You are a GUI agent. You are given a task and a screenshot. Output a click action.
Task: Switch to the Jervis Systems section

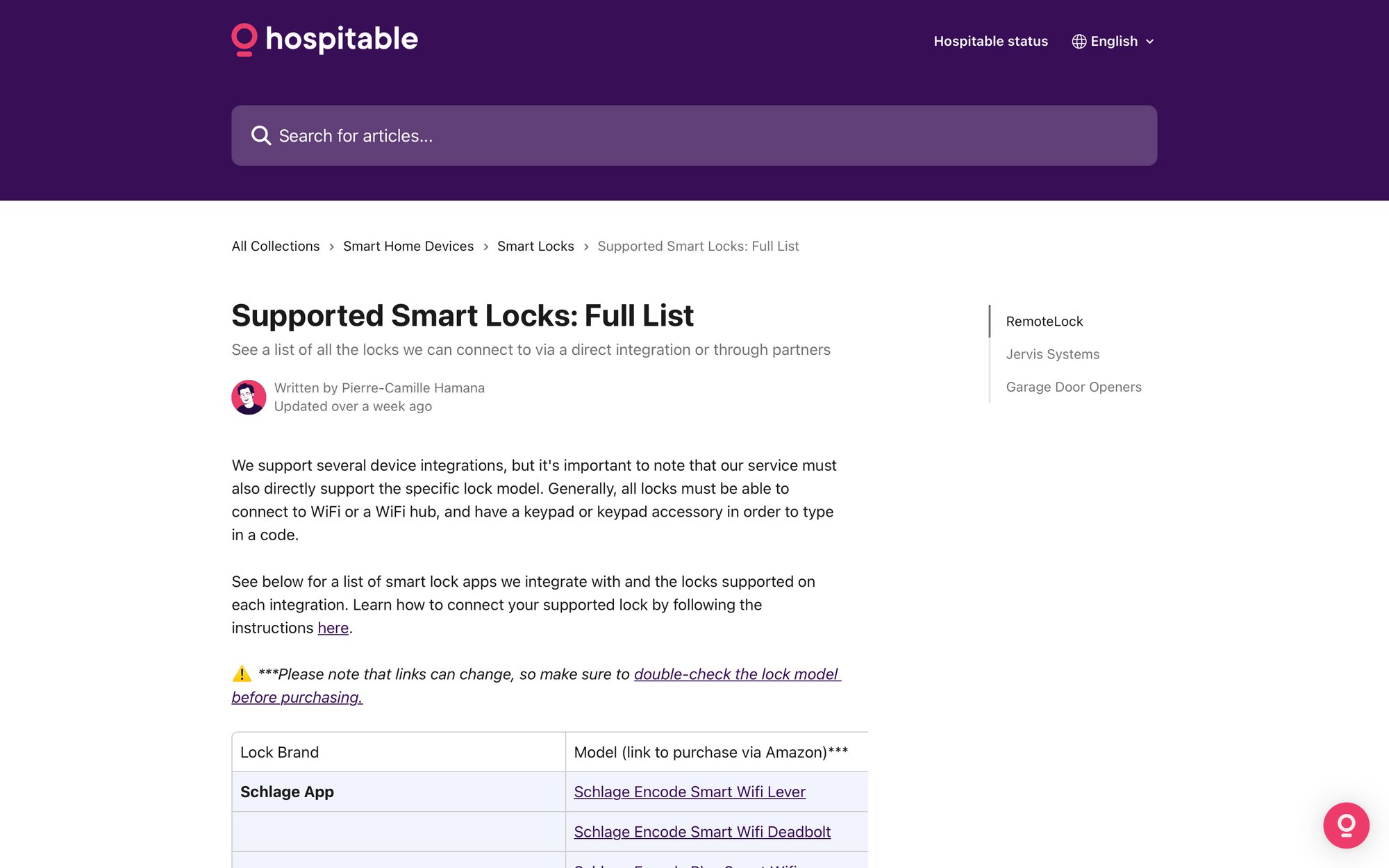1052,353
